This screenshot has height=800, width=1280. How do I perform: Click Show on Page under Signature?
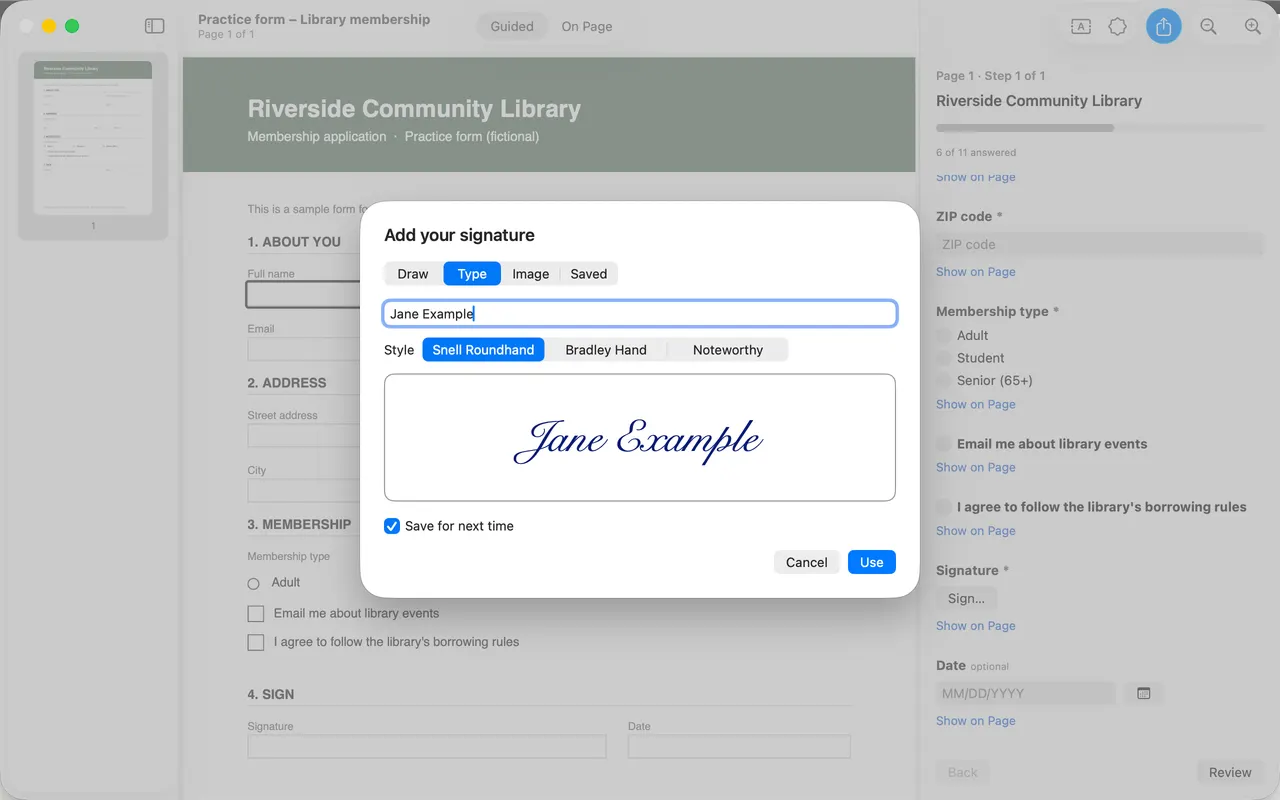(x=976, y=626)
